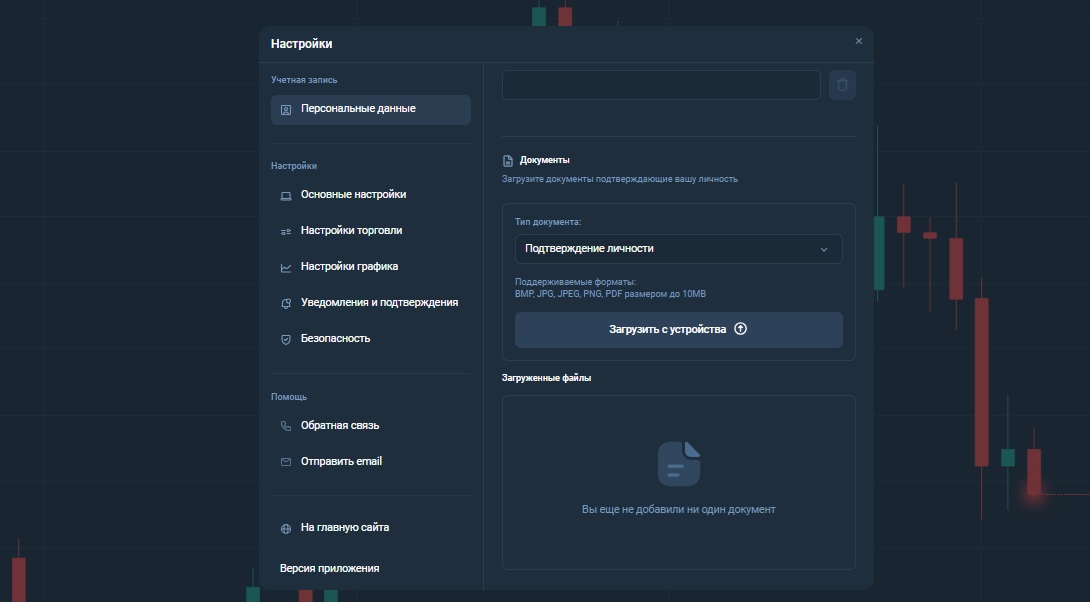Click the globe icon for На главную сайта

(286, 528)
